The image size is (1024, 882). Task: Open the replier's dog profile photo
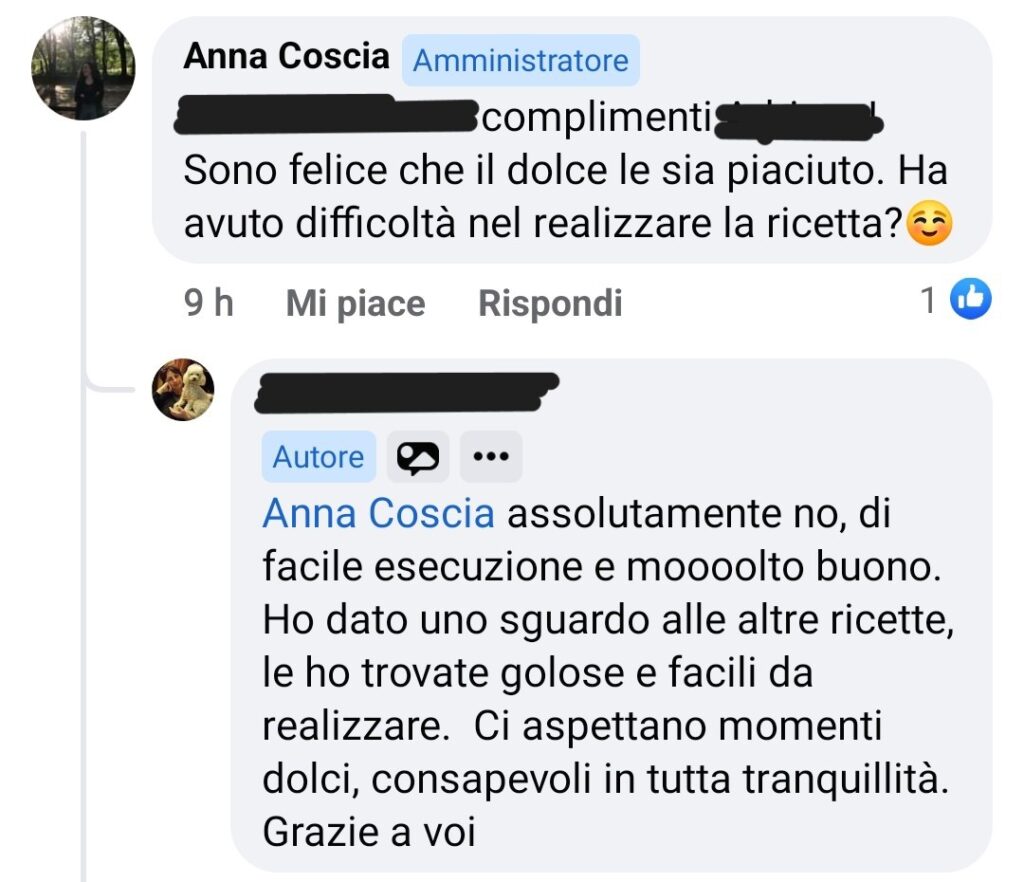(183, 390)
